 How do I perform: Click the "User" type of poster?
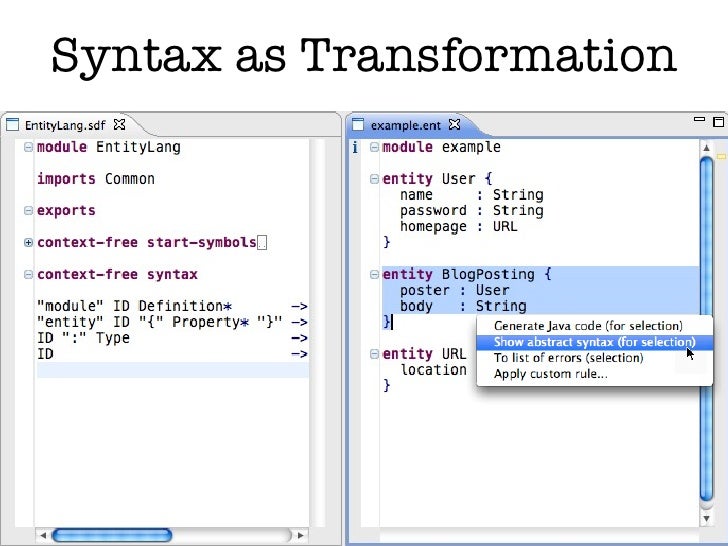492,291
